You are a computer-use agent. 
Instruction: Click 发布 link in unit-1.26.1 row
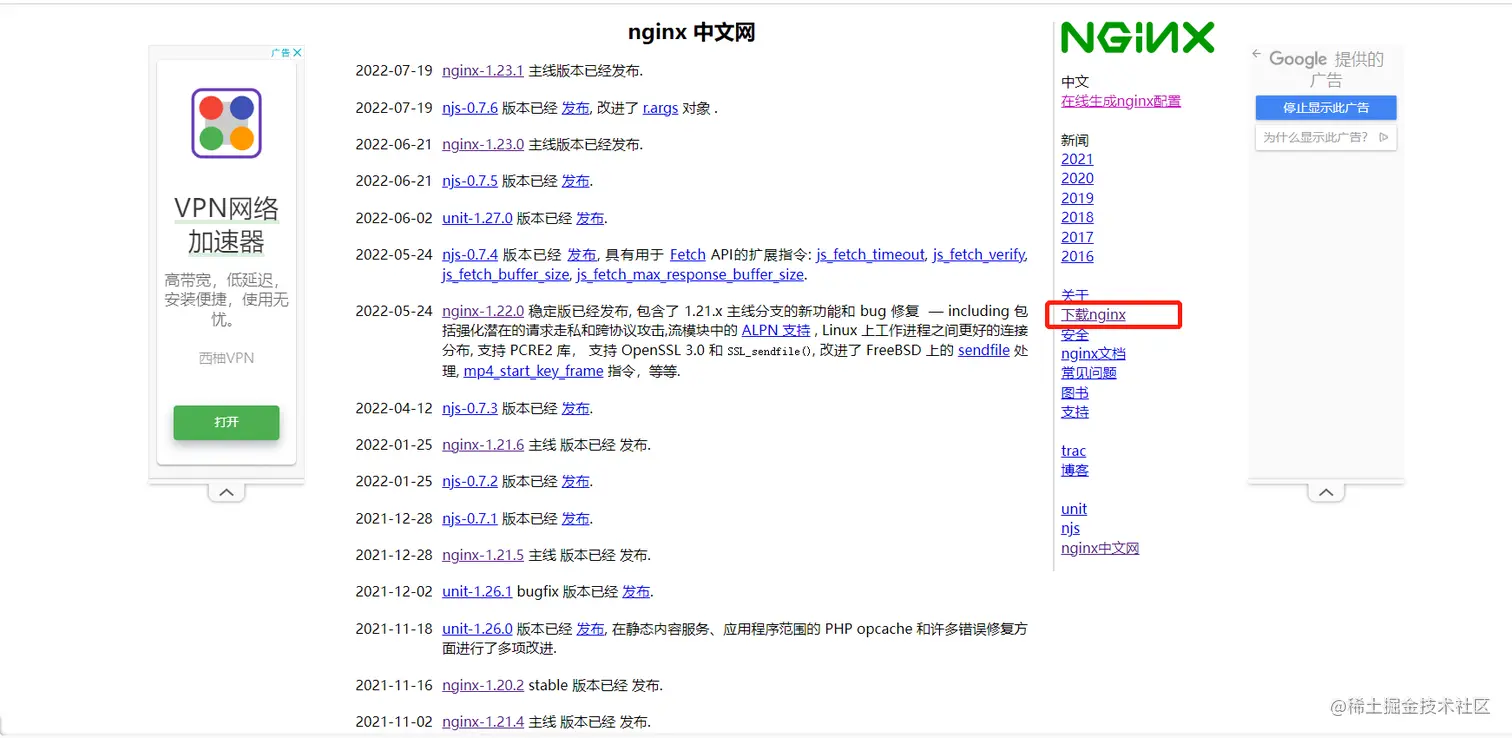(x=636, y=592)
